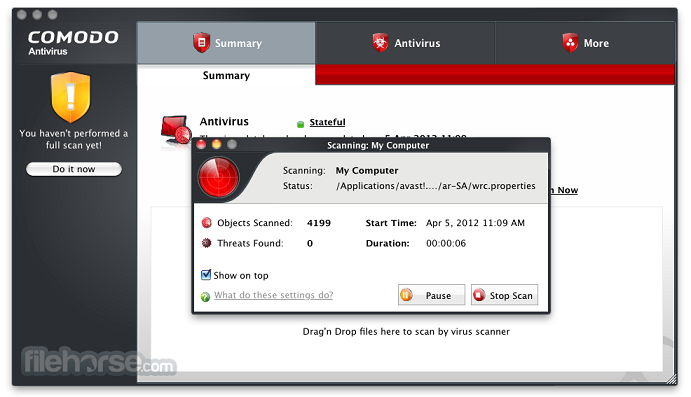
Task: Click the Objects Scanned value 4199
Action: point(319,223)
